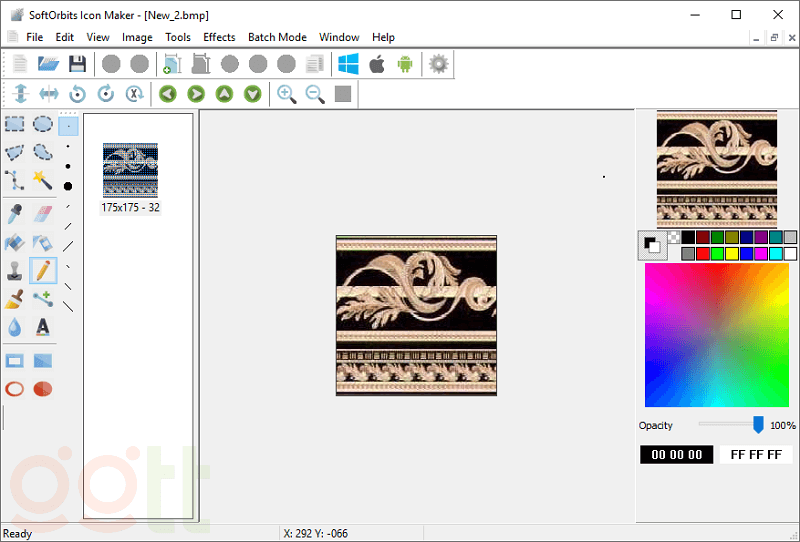Open the Batch Mode menu
This screenshot has width=800, height=542.
(277, 37)
